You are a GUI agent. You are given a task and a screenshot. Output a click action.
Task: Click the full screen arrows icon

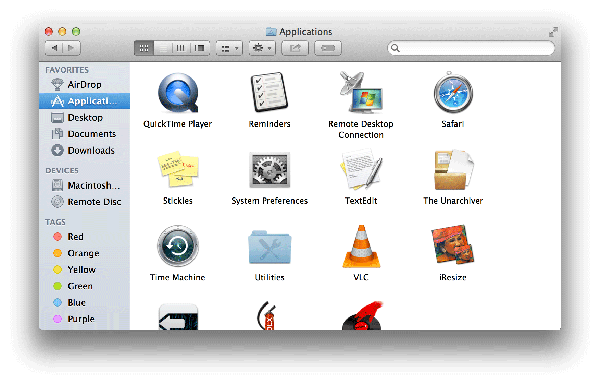[x=553, y=32]
